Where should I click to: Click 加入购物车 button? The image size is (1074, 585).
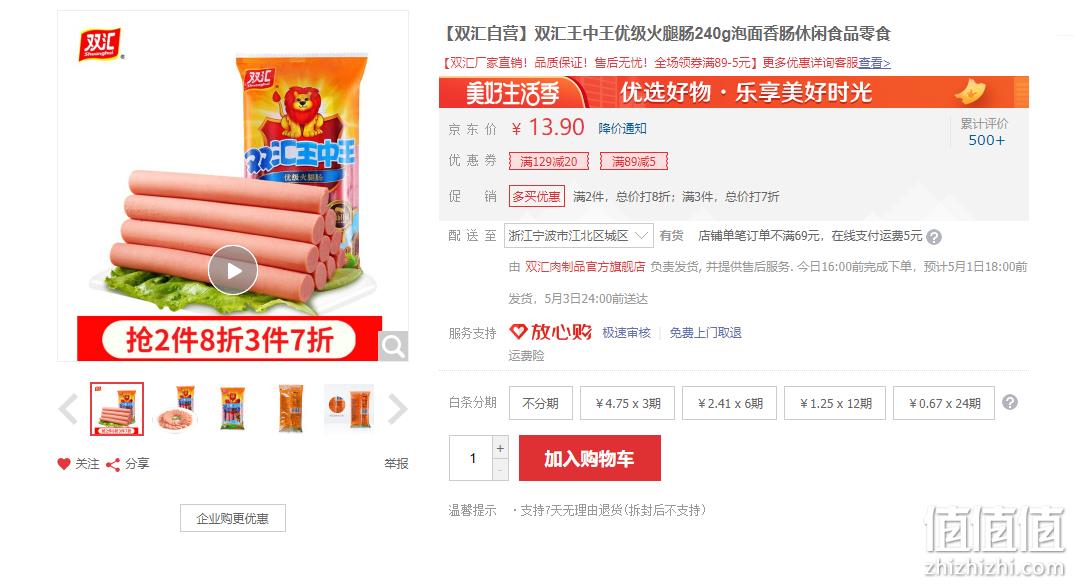pos(590,458)
